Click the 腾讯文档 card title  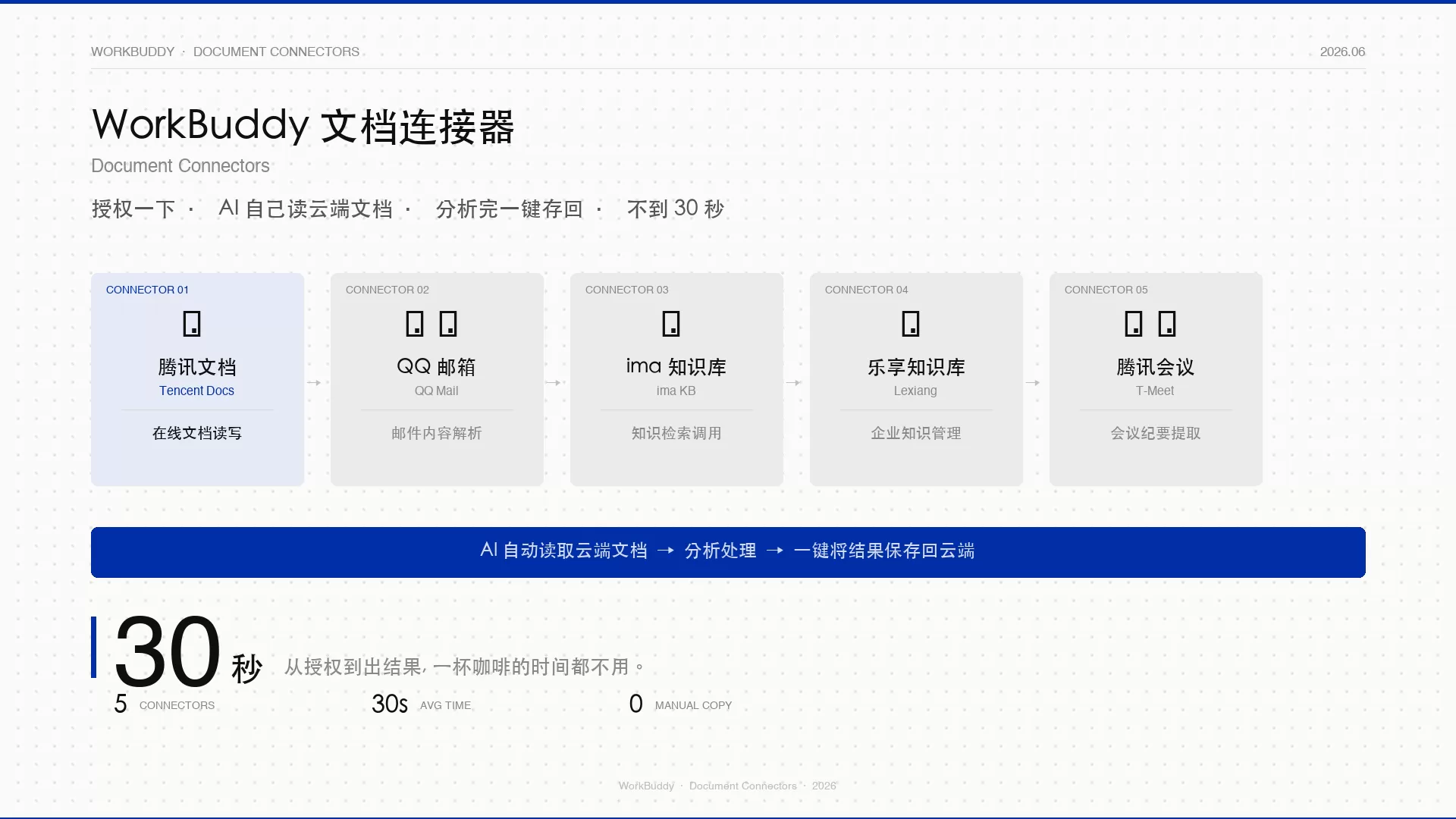pos(197,367)
